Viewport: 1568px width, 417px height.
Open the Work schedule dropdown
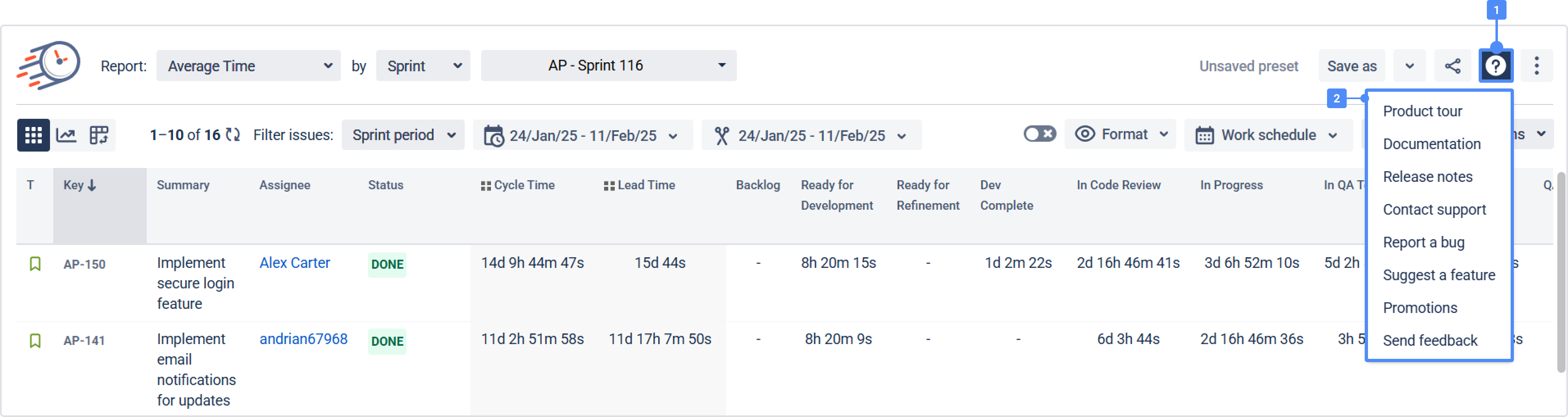point(1267,134)
